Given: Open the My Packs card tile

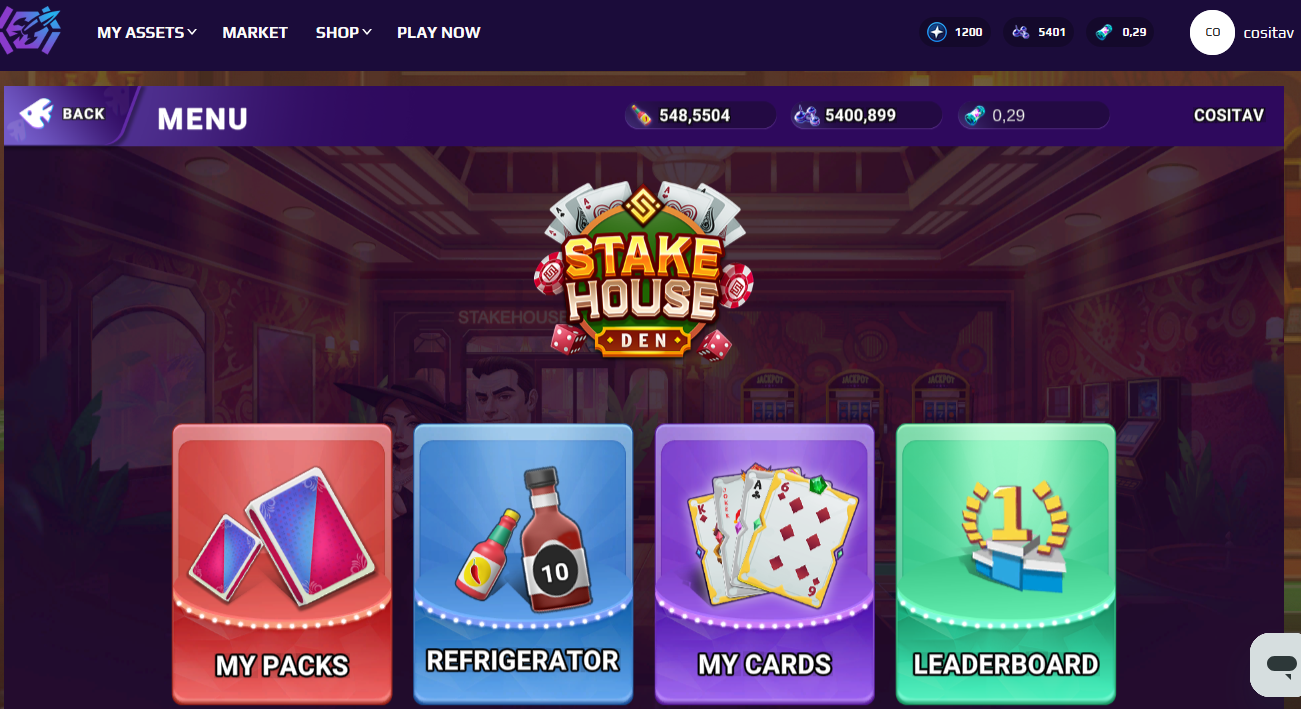Looking at the screenshot, I should [x=282, y=563].
